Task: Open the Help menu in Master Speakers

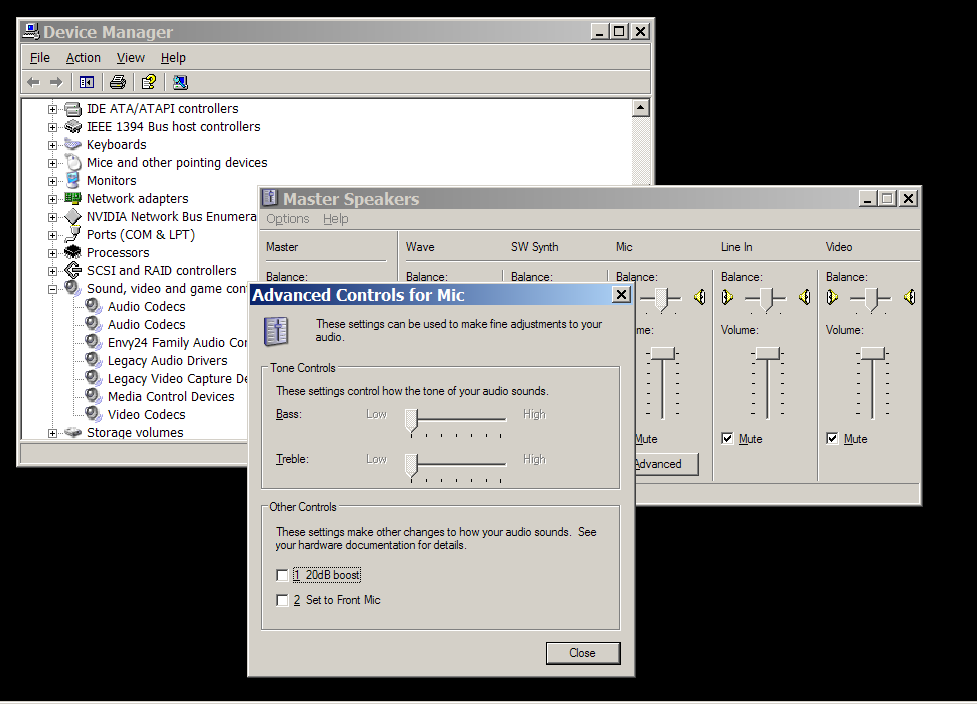Action: pos(336,219)
